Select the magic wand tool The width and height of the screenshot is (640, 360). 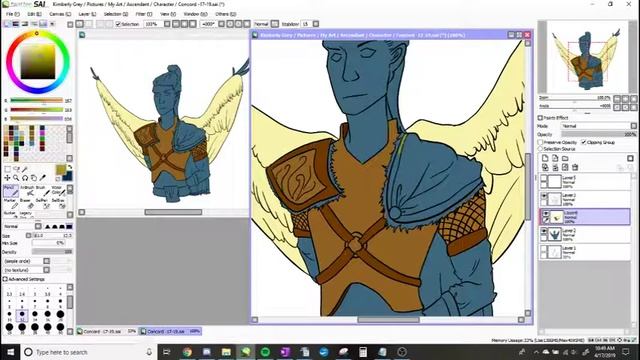25,169
